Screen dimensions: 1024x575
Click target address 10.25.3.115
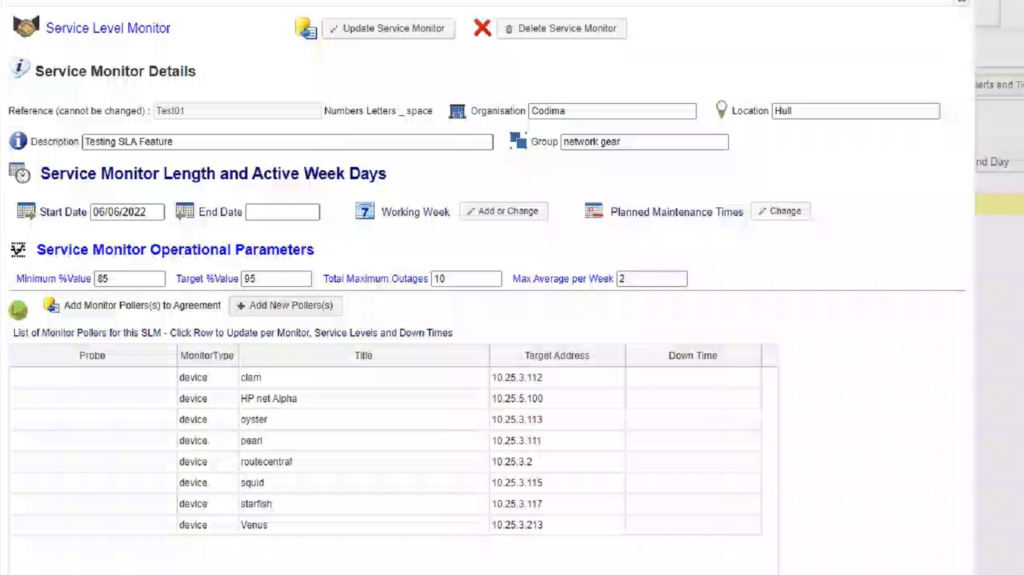(517, 483)
